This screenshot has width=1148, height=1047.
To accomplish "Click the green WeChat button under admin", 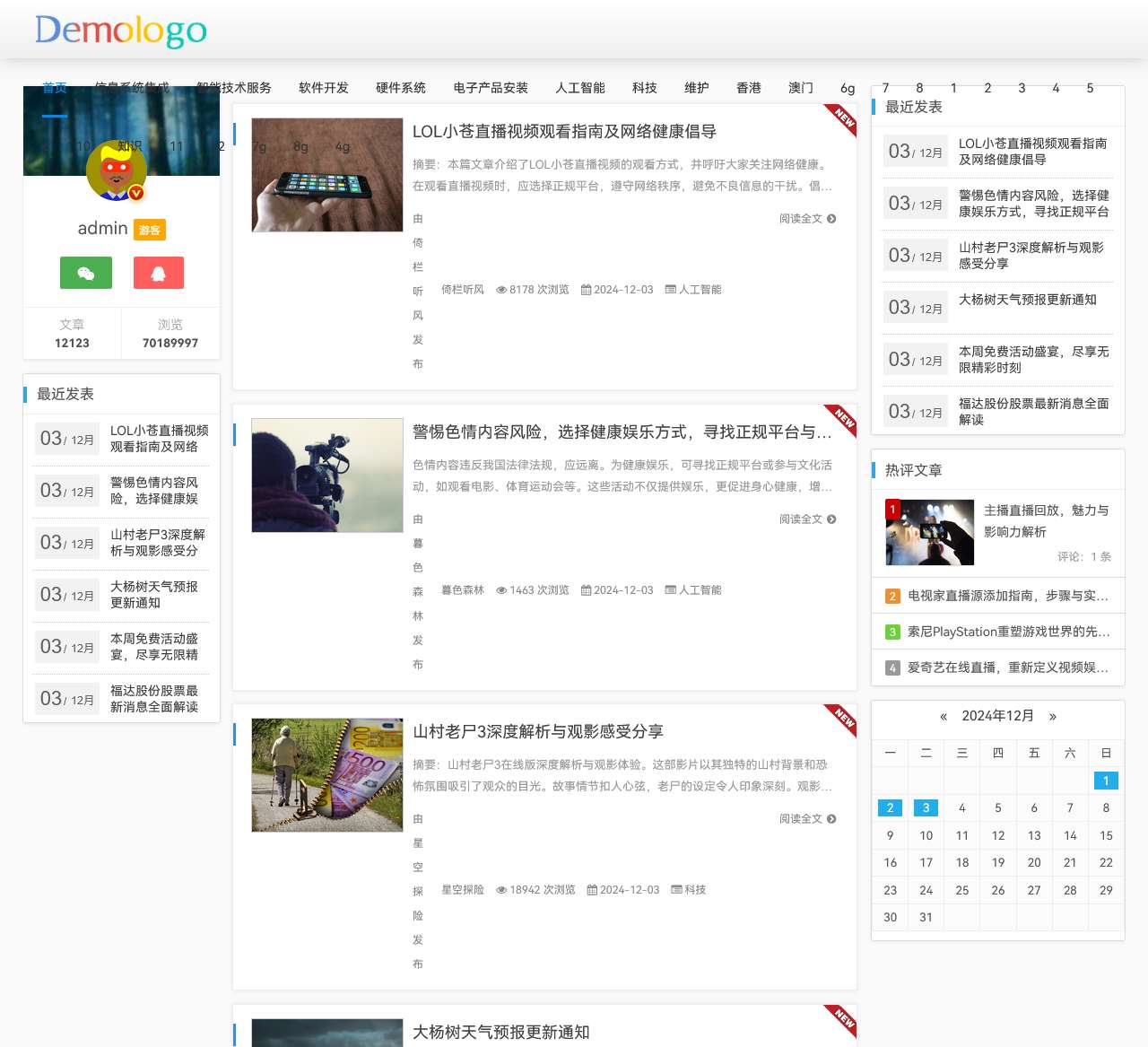I will (86, 273).
